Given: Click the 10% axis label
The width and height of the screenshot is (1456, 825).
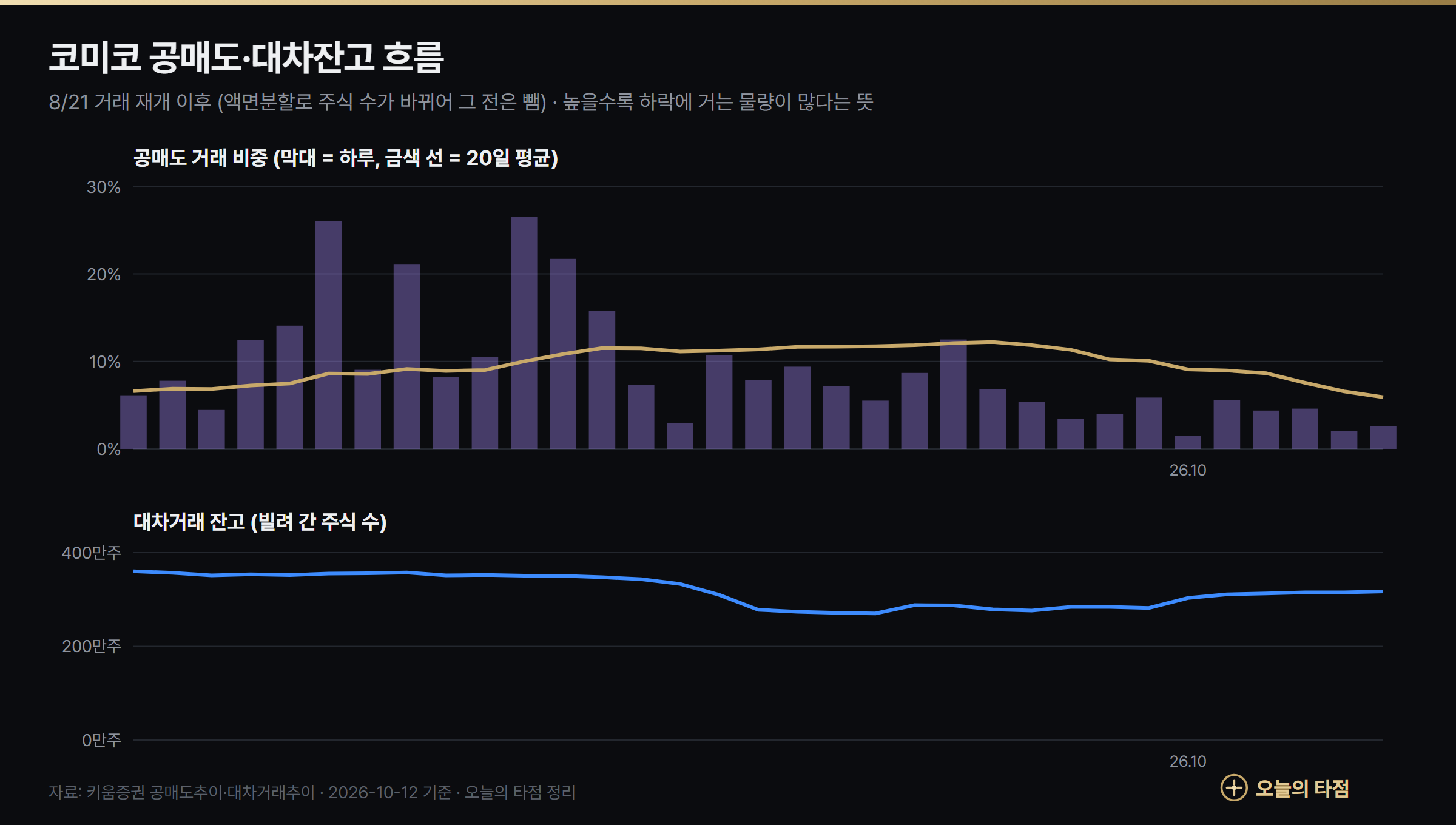Looking at the screenshot, I should [104, 362].
